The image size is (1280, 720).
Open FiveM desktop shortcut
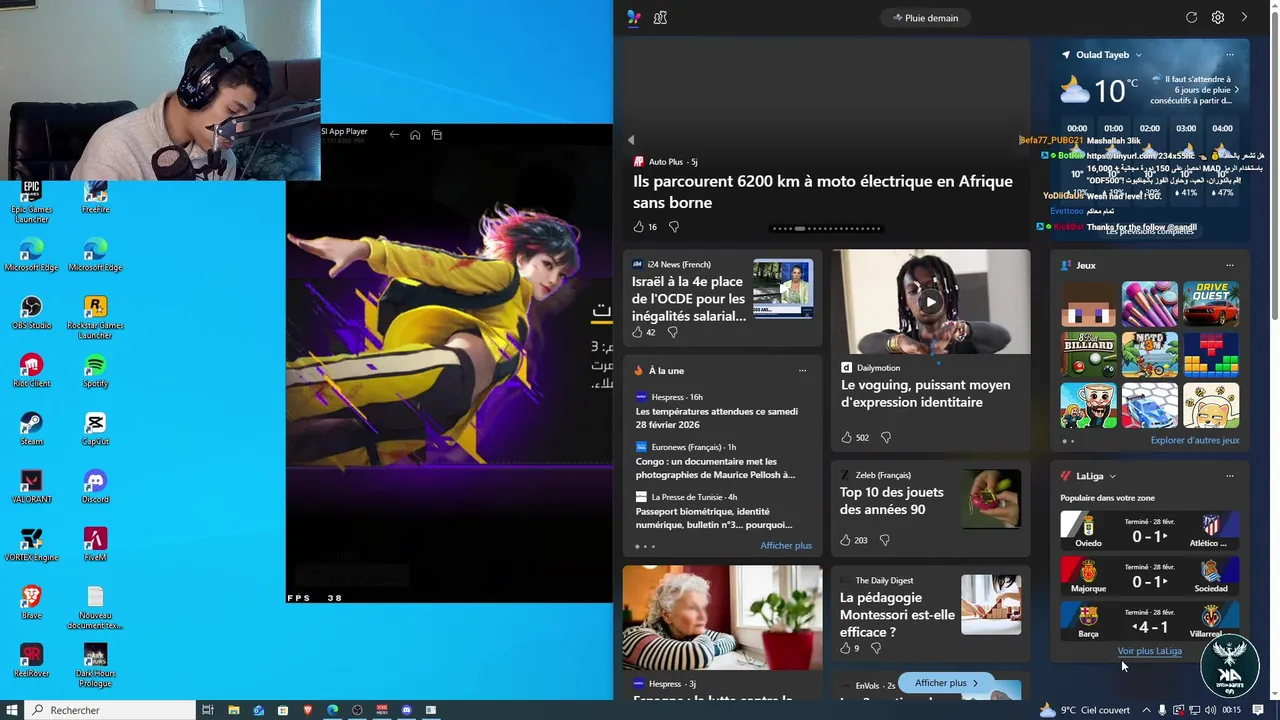coord(95,544)
